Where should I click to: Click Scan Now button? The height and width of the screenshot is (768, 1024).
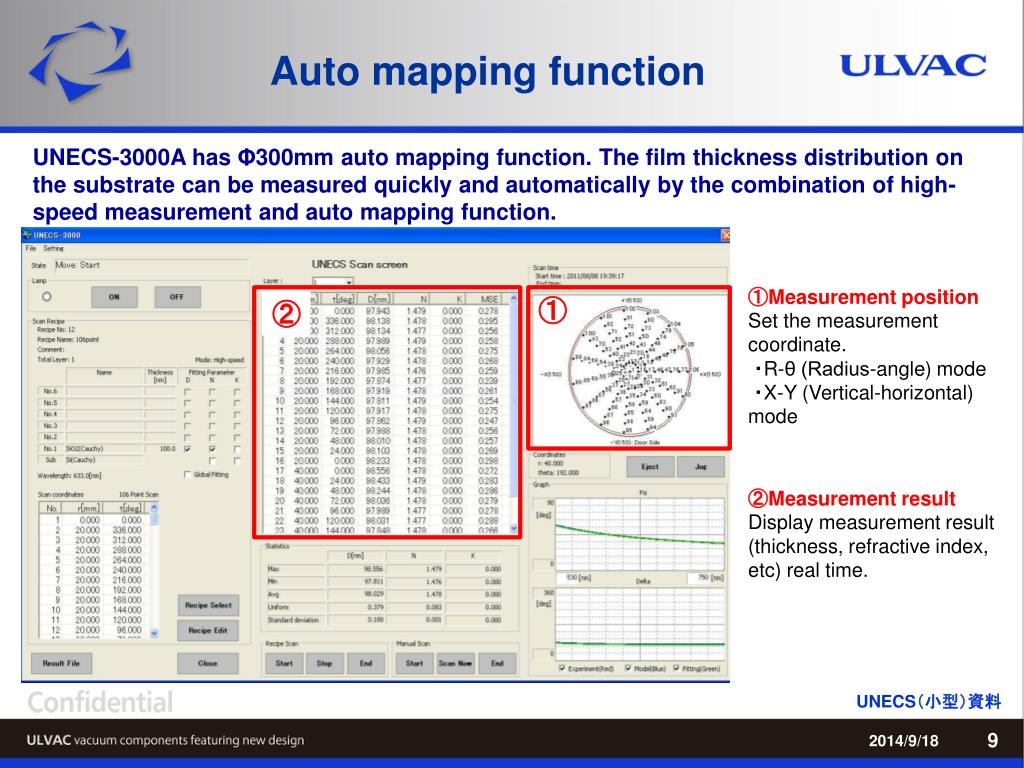[455, 664]
